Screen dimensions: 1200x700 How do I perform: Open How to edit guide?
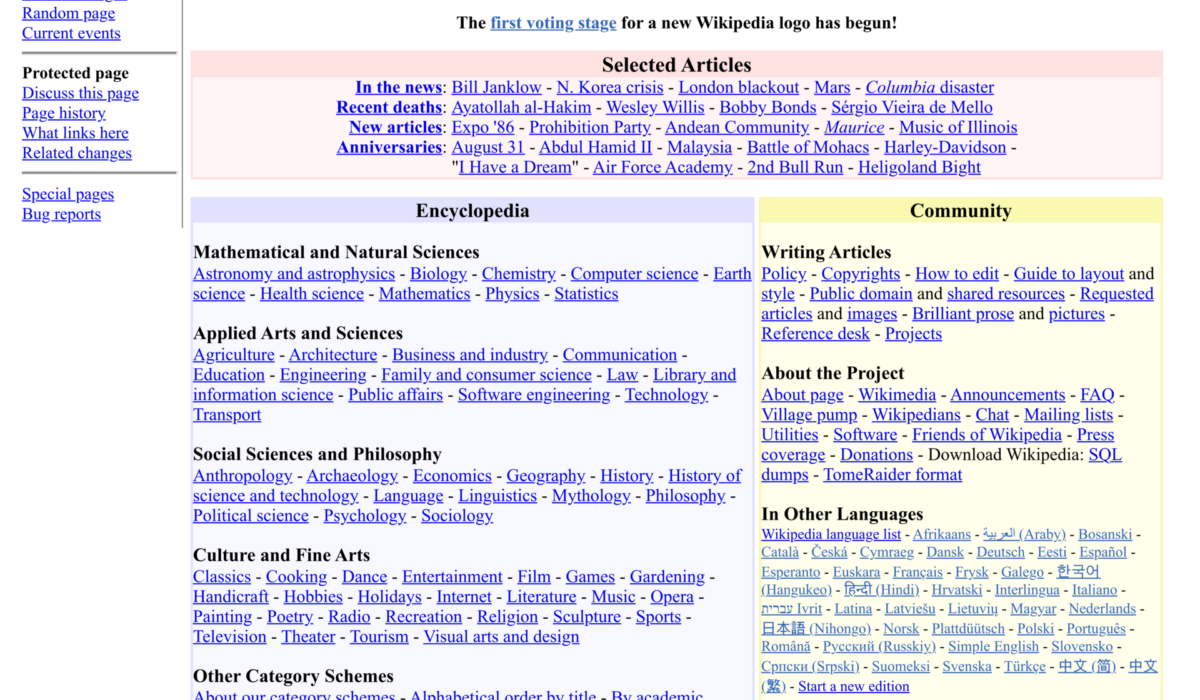click(957, 274)
